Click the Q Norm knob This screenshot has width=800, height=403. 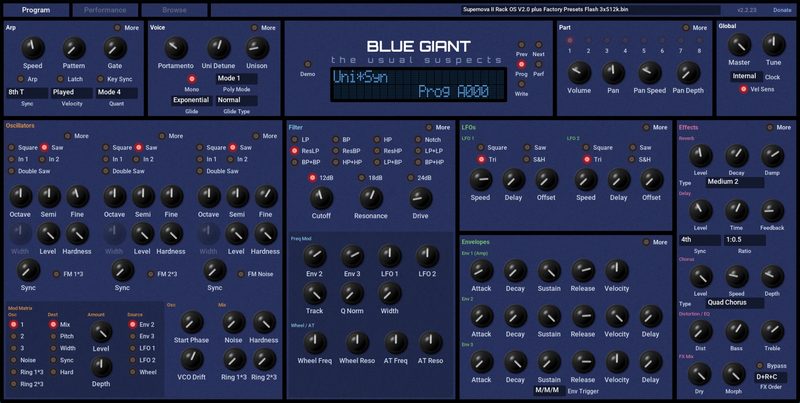coord(352,294)
